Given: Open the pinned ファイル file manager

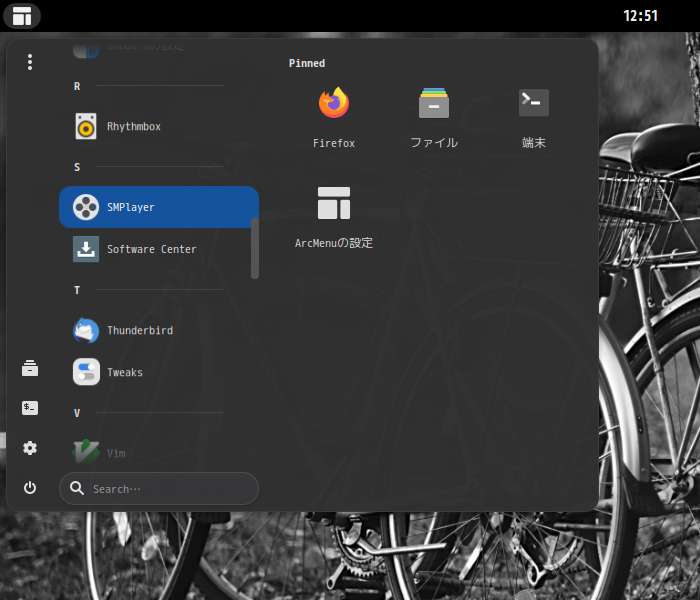Looking at the screenshot, I should tap(434, 118).
